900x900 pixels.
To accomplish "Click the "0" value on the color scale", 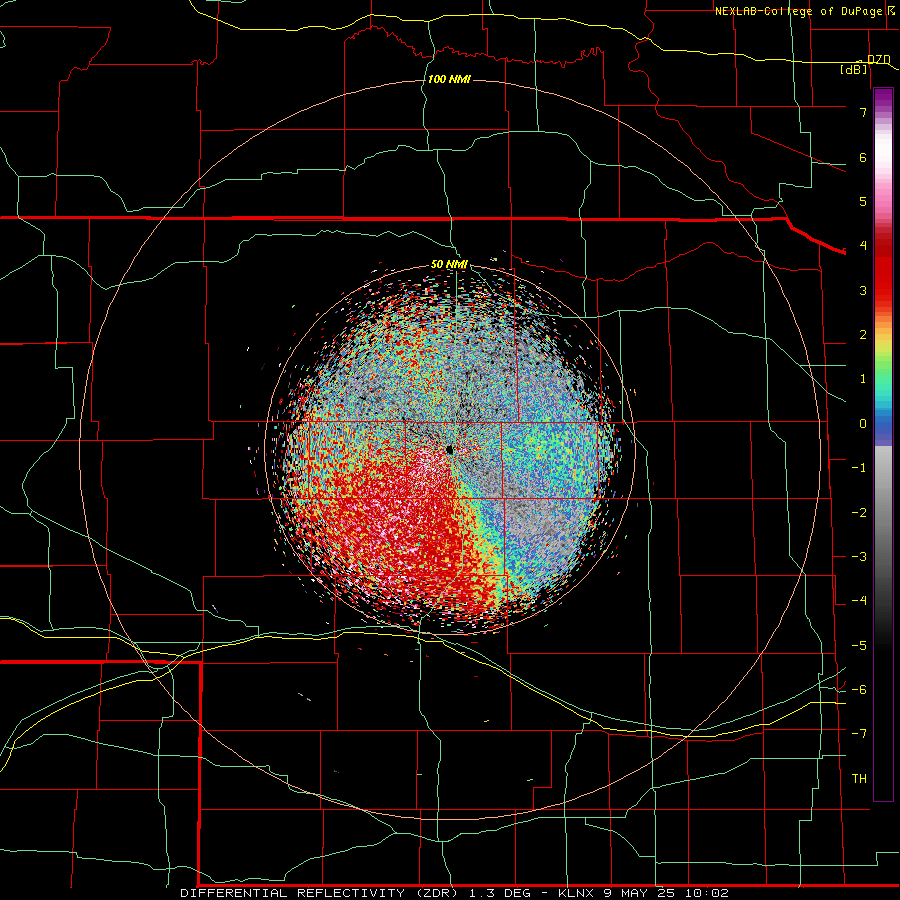I will pyautogui.click(x=863, y=424).
